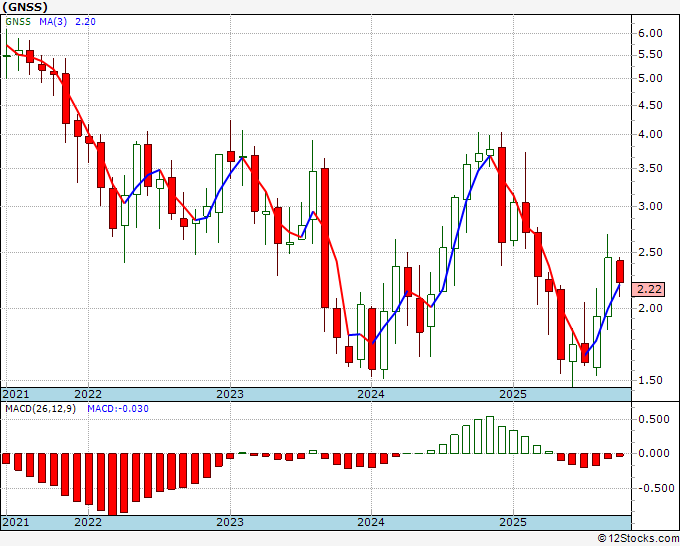Click the tallest green MACD histogram bar
680x546 pixels.
[x=490, y=435]
